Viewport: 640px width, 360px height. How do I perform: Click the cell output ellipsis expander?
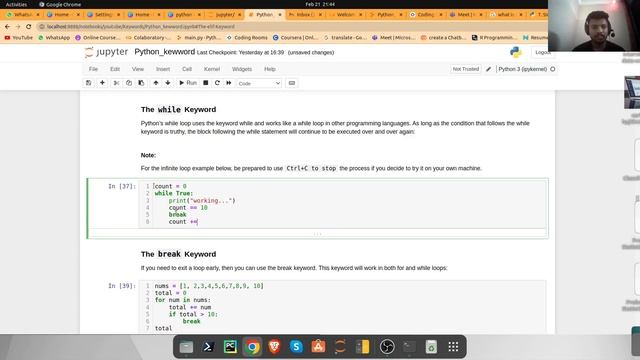tap(318, 234)
